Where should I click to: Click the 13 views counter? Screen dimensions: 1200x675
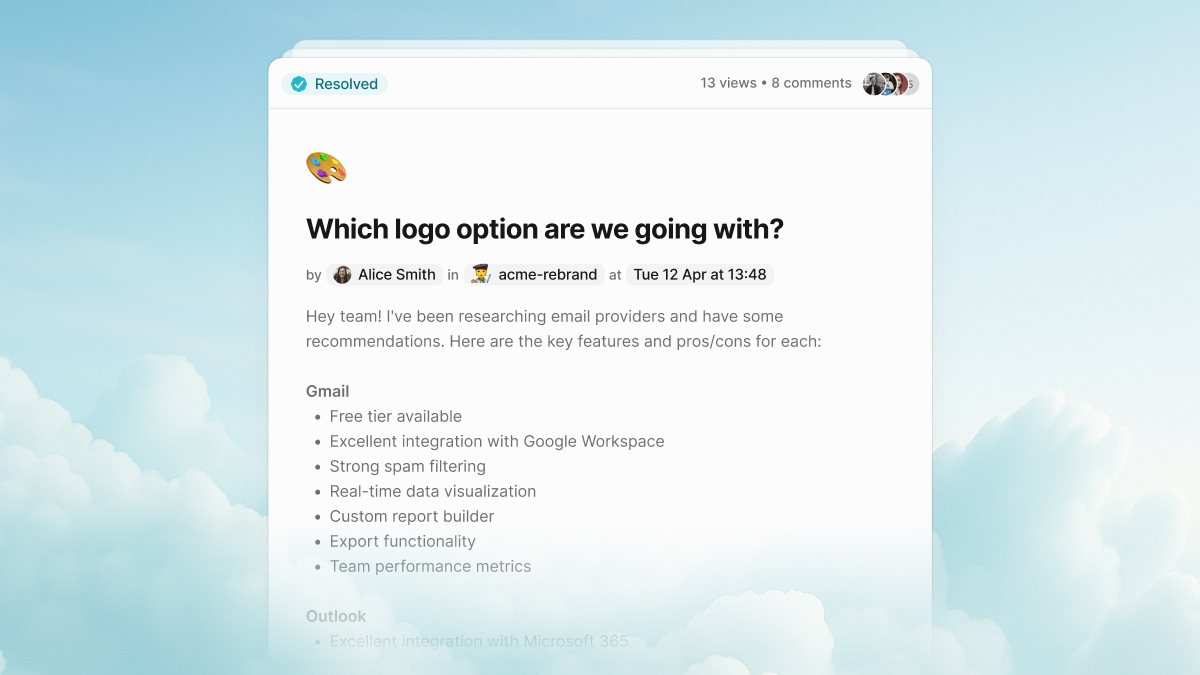tap(728, 83)
